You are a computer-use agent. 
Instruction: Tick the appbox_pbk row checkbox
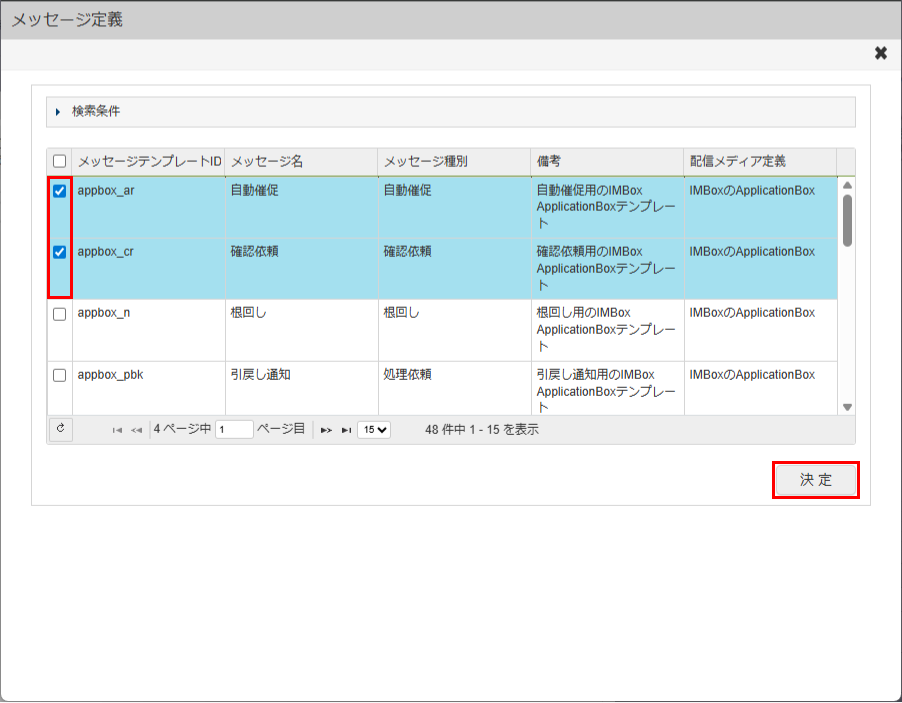tap(59, 376)
